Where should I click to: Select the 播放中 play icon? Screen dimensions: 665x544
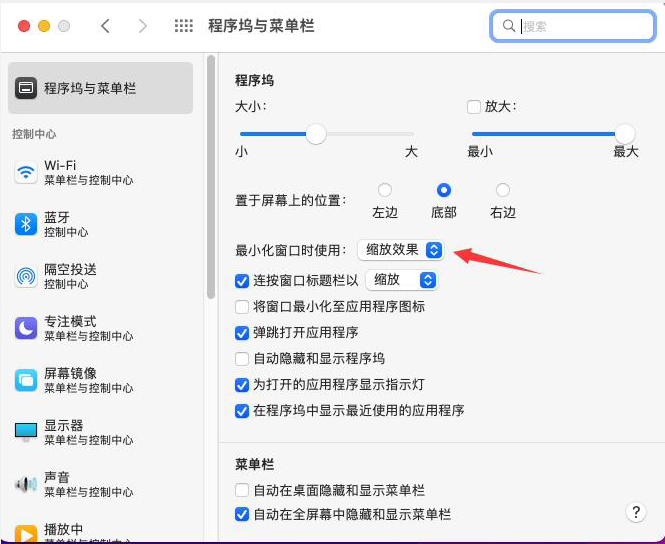[26, 534]
